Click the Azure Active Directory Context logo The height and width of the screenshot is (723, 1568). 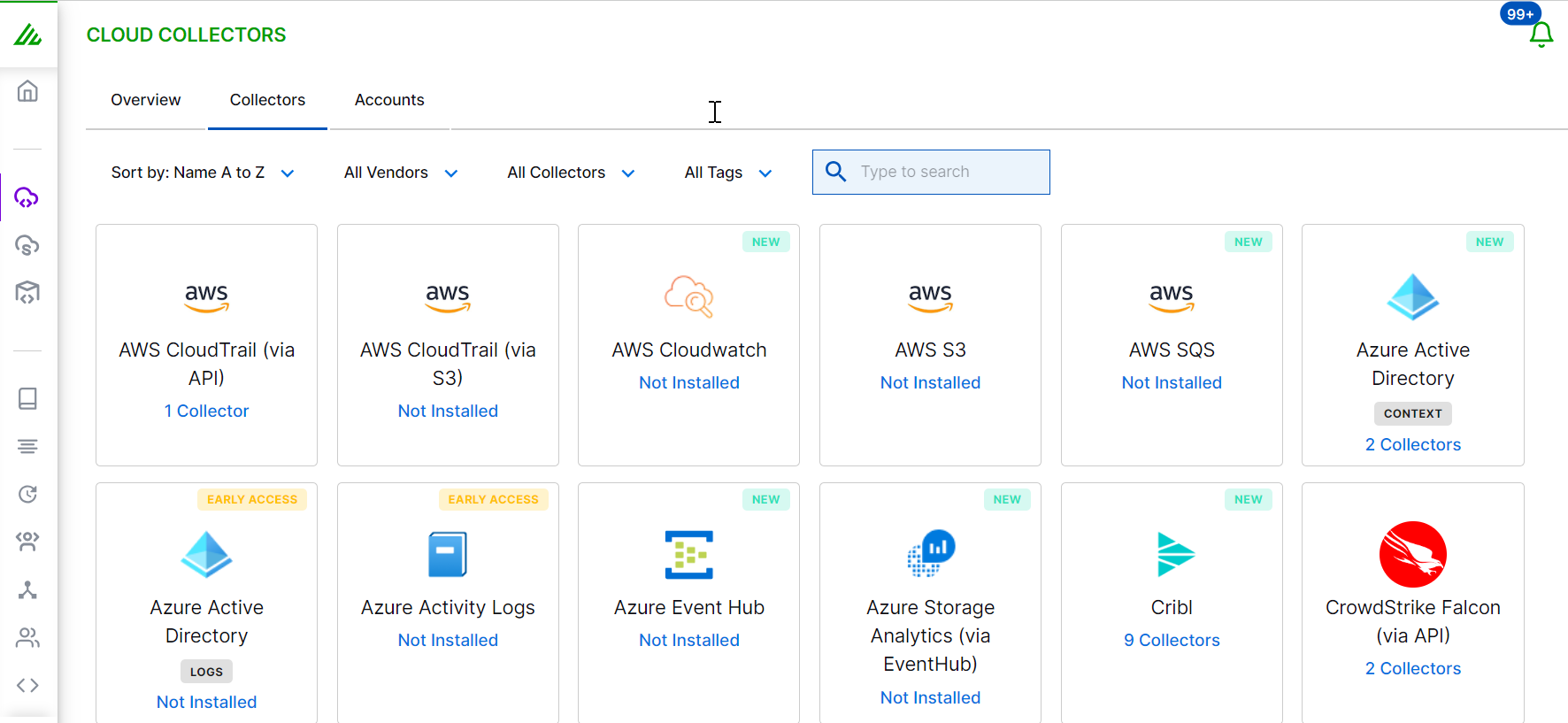(1413, 296)
